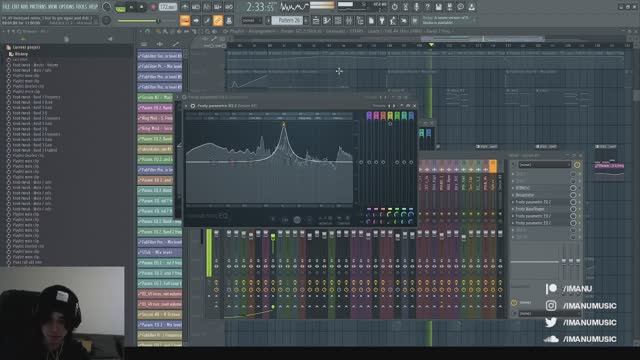640x360 pixels.
Task: Click the microphone audio recording icon
Action: click(x=416, y=7)
